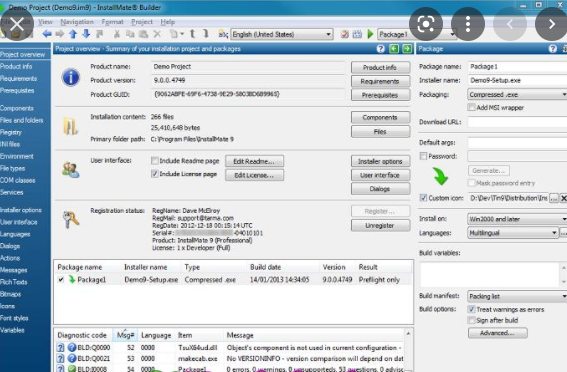Viewport: 567px width, 372px height.
Task: Open the Format menu
Action: (112, 22)
